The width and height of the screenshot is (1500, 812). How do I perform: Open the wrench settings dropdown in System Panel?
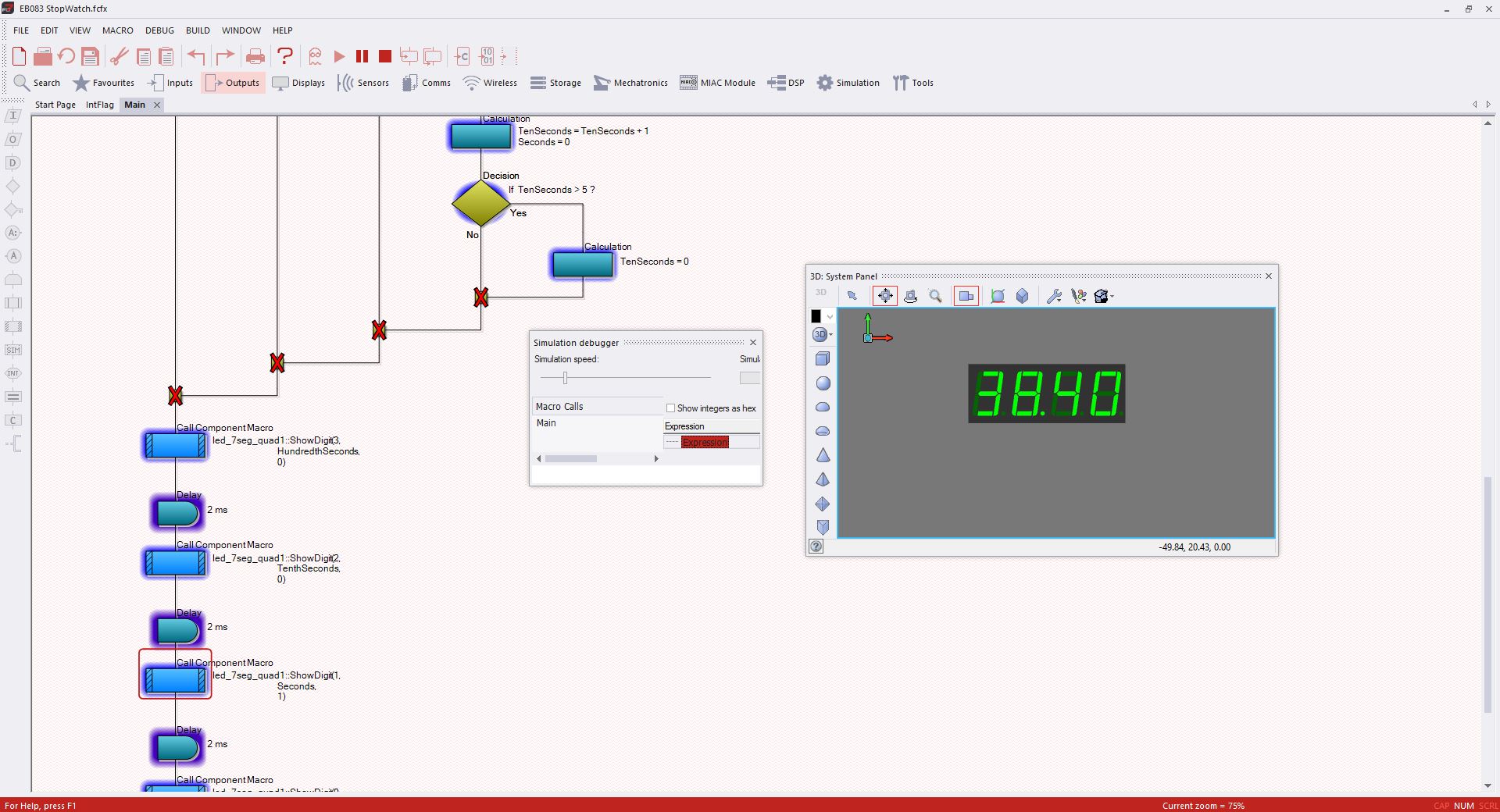pos(1054,296)
